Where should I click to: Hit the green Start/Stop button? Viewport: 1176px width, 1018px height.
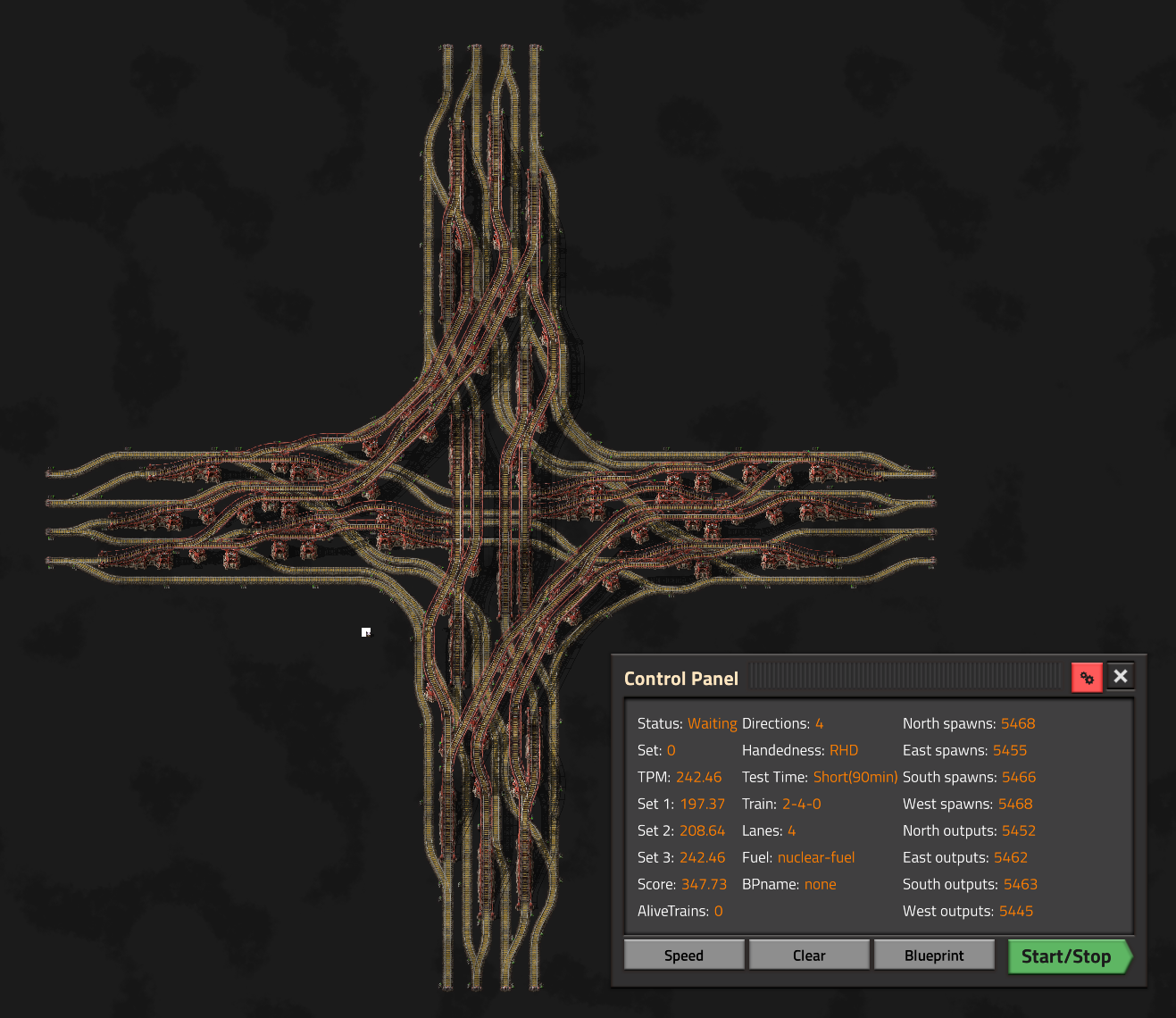pyautogui.click(x=1067, y=956)
